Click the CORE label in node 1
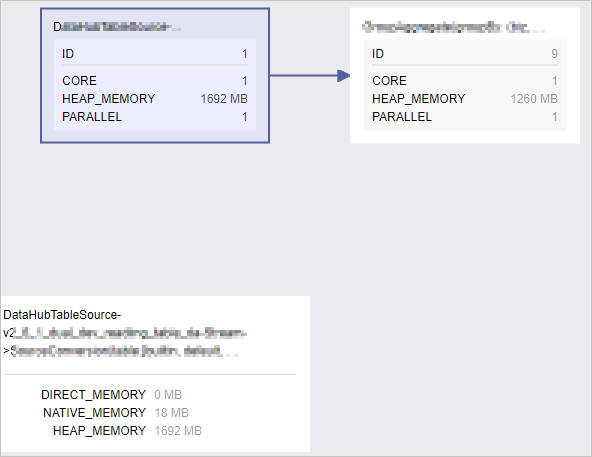Image resolution: width=592 pixels, height=457 pixels. pyautogui.click(x=79, y=80)
